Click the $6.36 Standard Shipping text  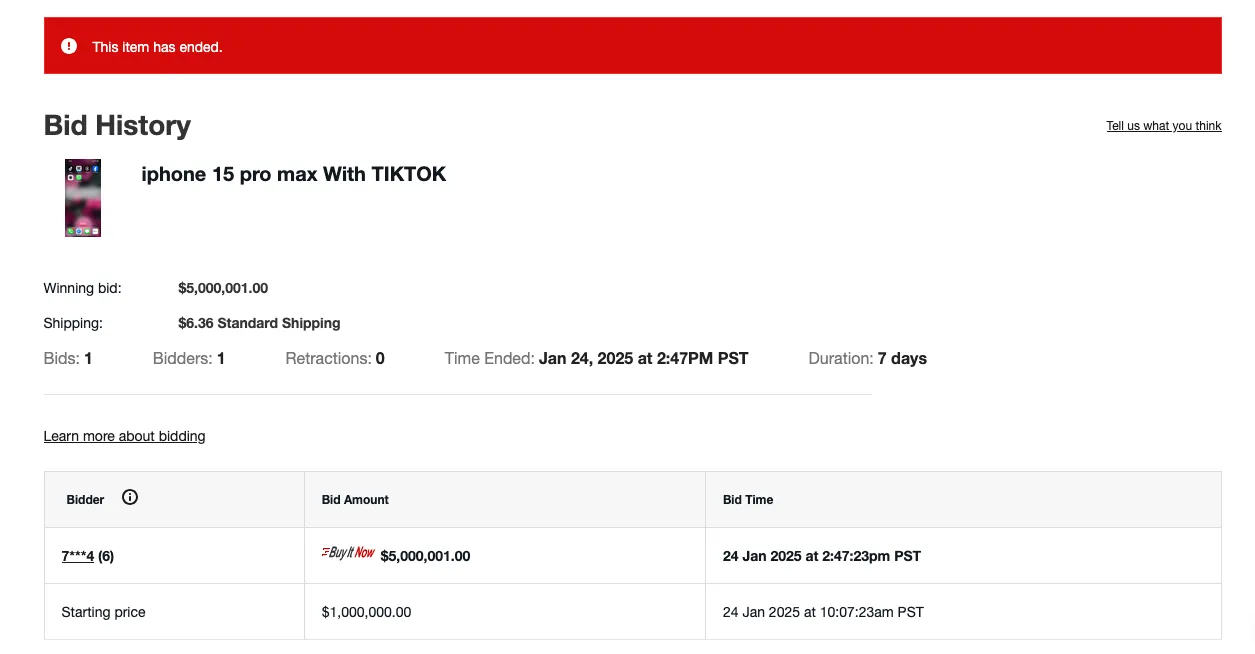[259, 323]
